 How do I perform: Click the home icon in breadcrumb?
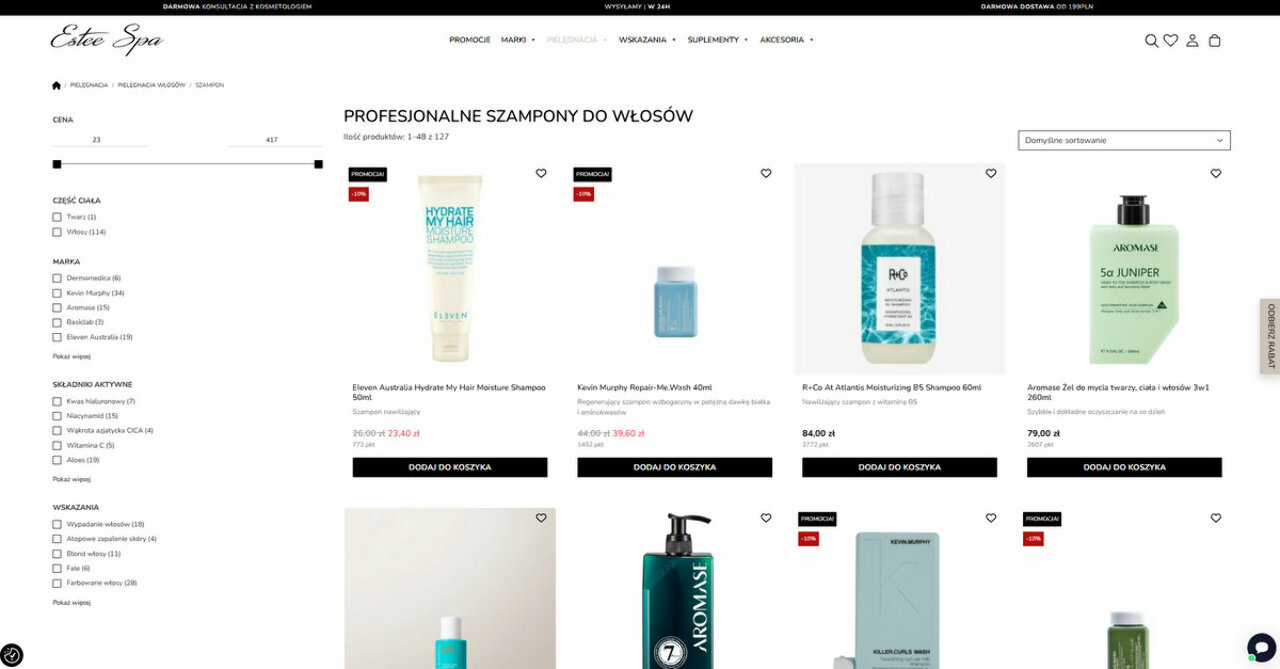click(x=56, y=85)
